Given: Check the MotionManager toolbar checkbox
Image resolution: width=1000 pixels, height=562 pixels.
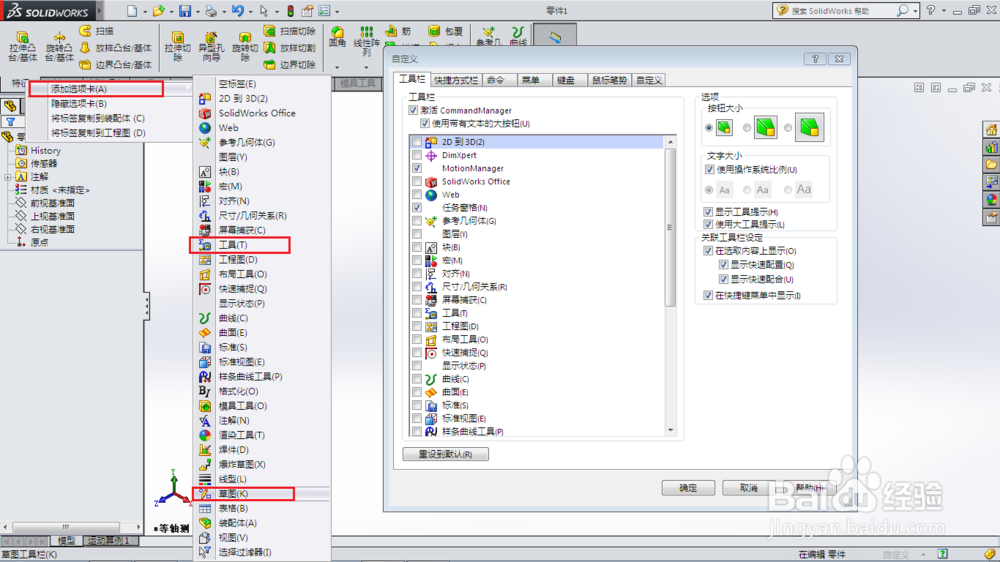Looking at the screenshot, I should [x=416, y=168].
